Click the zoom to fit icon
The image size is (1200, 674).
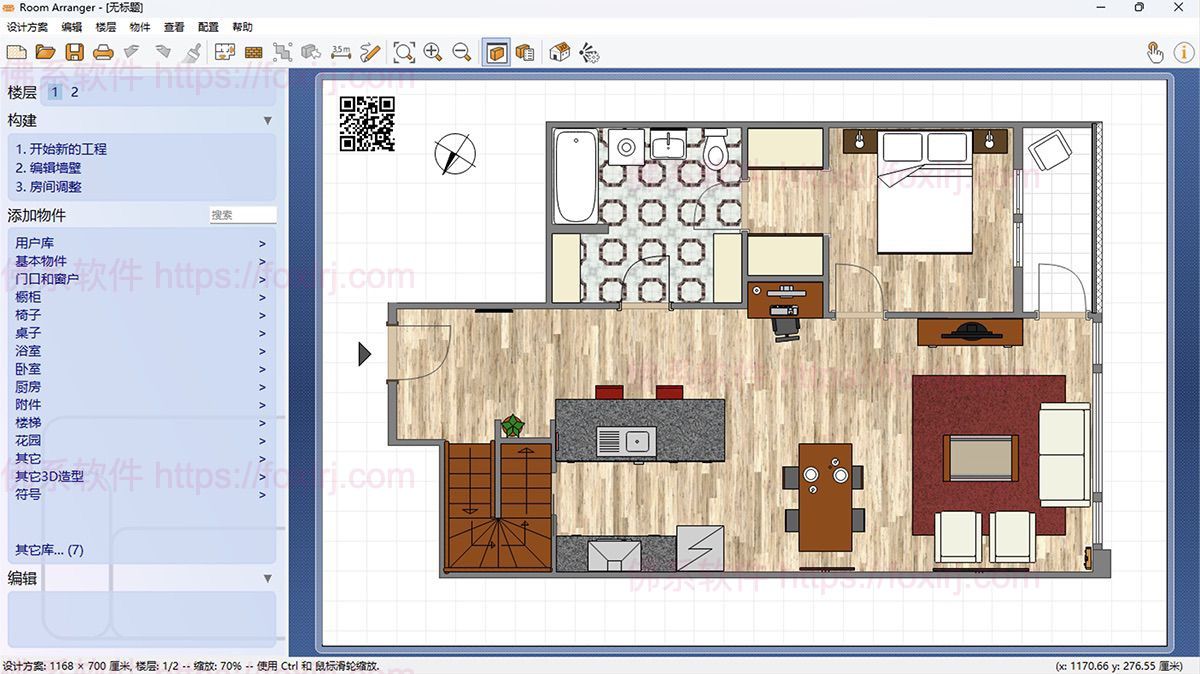click(404, 52)
